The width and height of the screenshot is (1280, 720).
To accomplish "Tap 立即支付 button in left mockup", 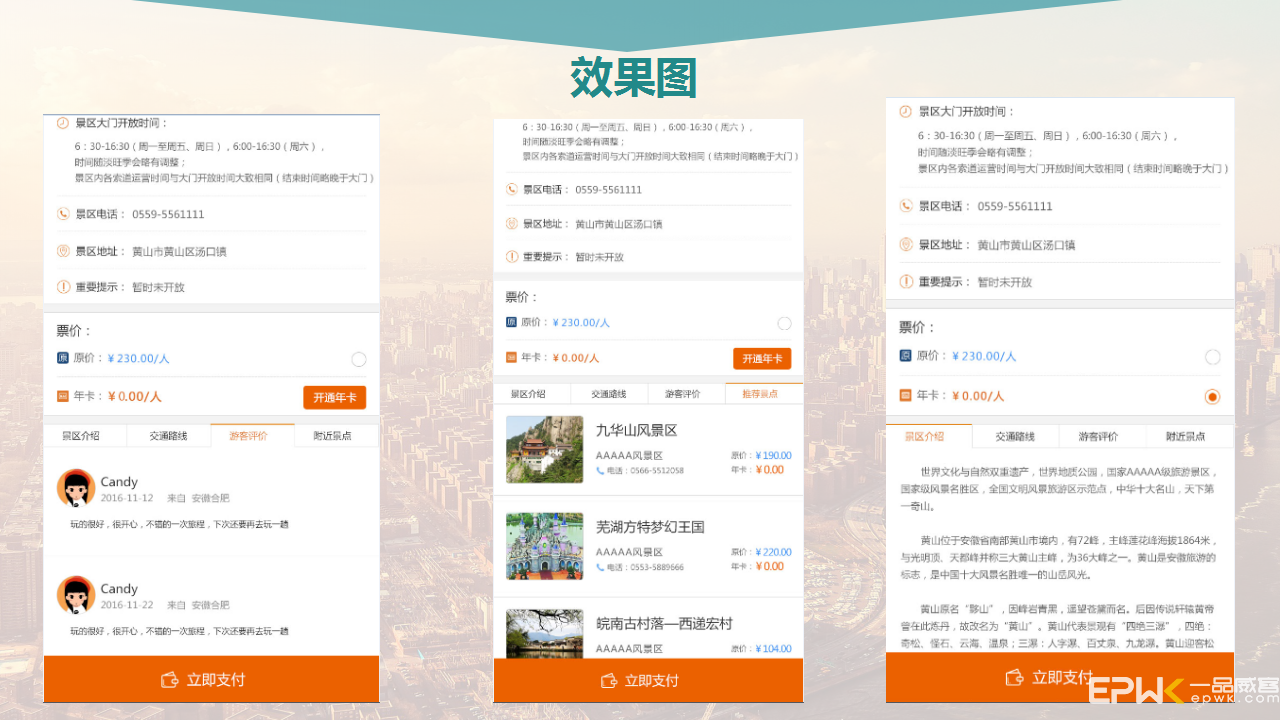I will 212,680.
